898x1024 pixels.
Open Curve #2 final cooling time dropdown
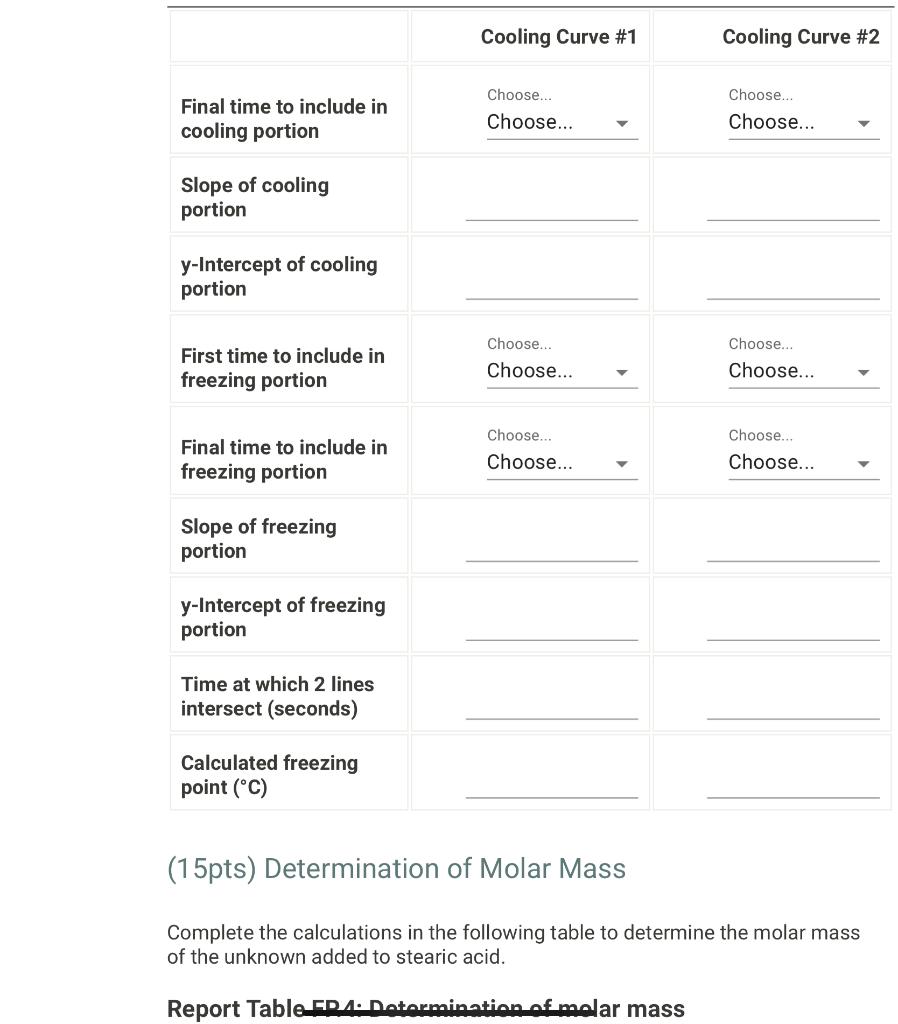(803, 122)
